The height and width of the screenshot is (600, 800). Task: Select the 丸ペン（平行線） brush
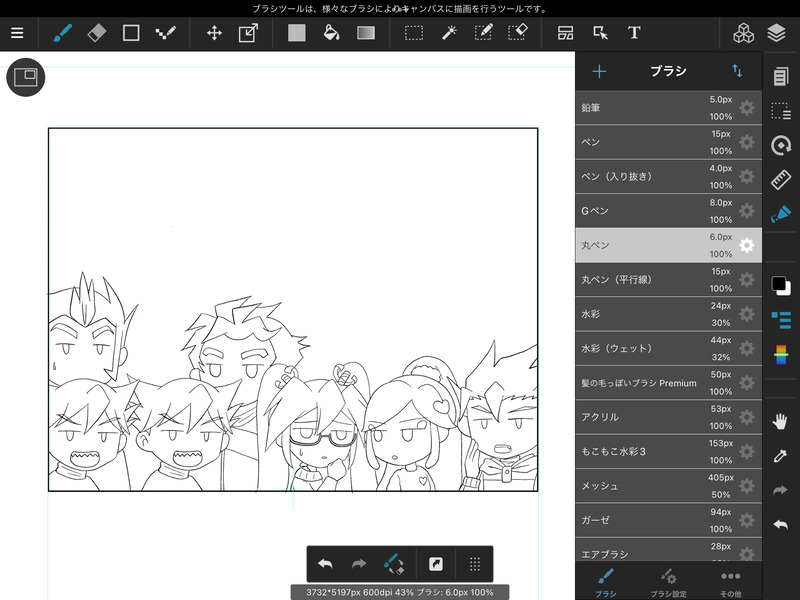tap(668, 280)
